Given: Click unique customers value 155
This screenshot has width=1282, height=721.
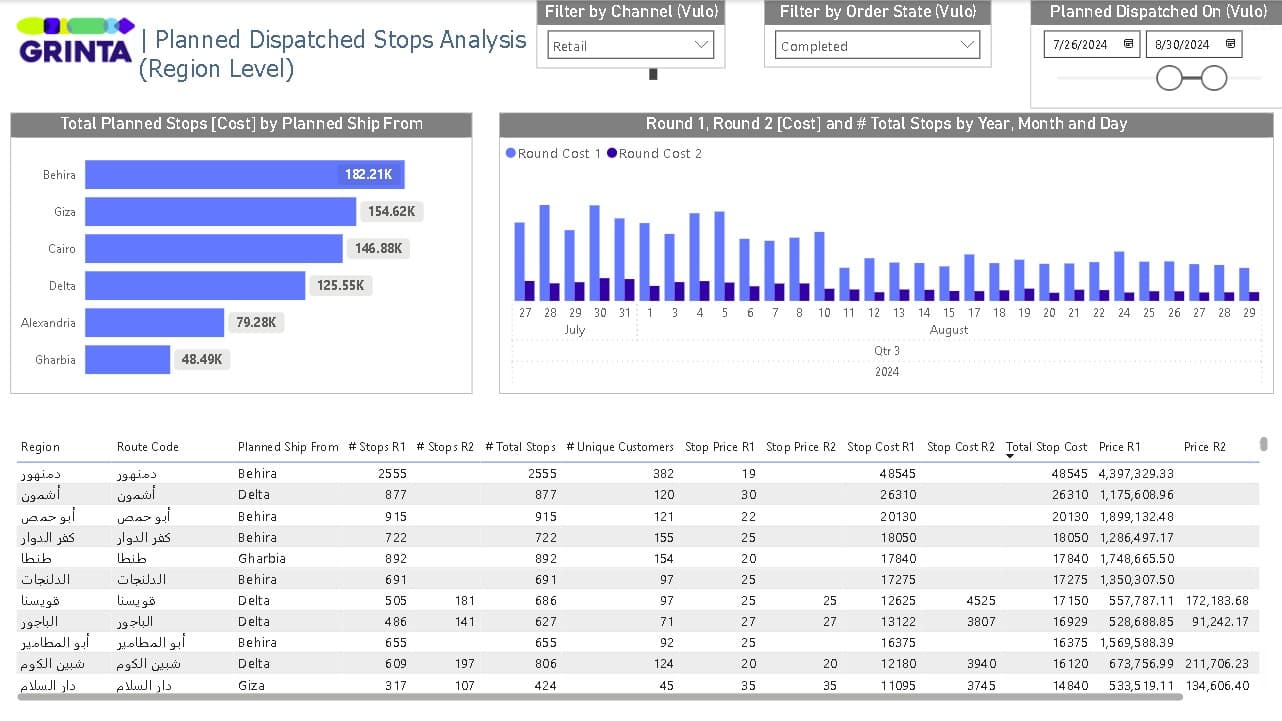Looking at the screenshot, I should (x=663, y=537).
